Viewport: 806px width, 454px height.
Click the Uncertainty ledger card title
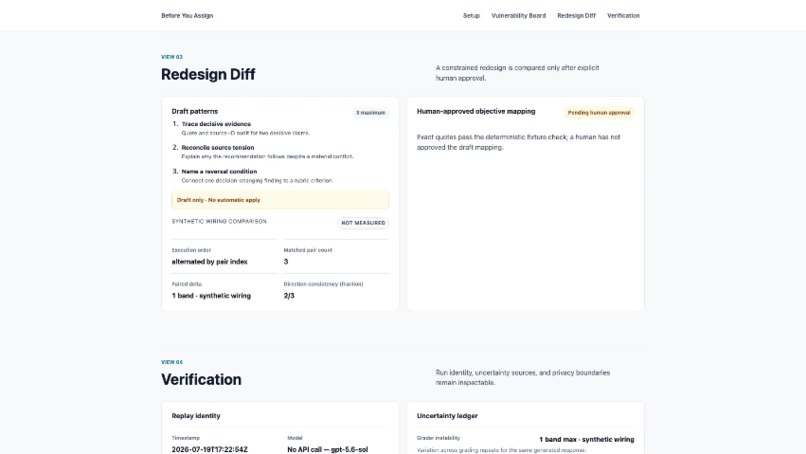(x=447, y=416)
